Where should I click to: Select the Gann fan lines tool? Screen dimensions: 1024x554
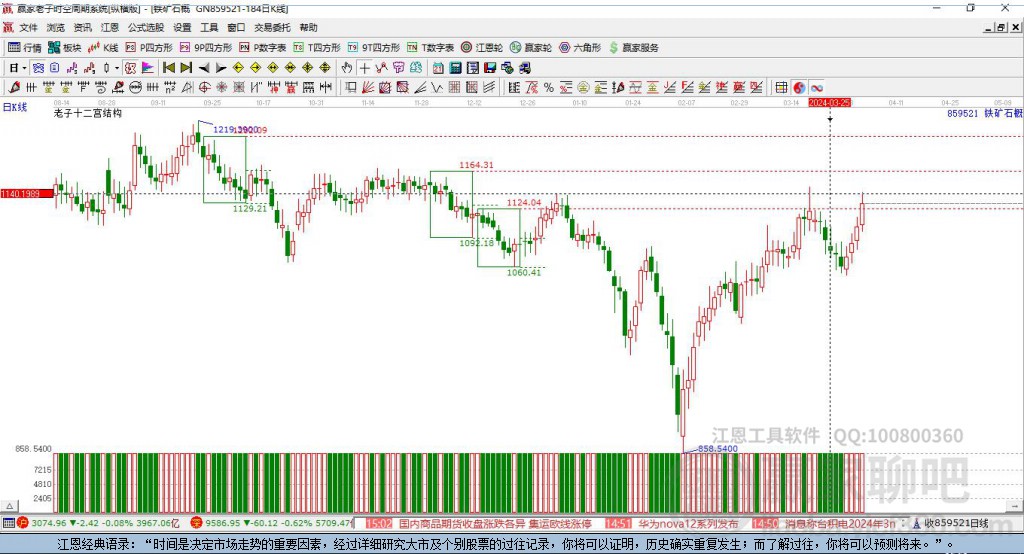(369, 87)
